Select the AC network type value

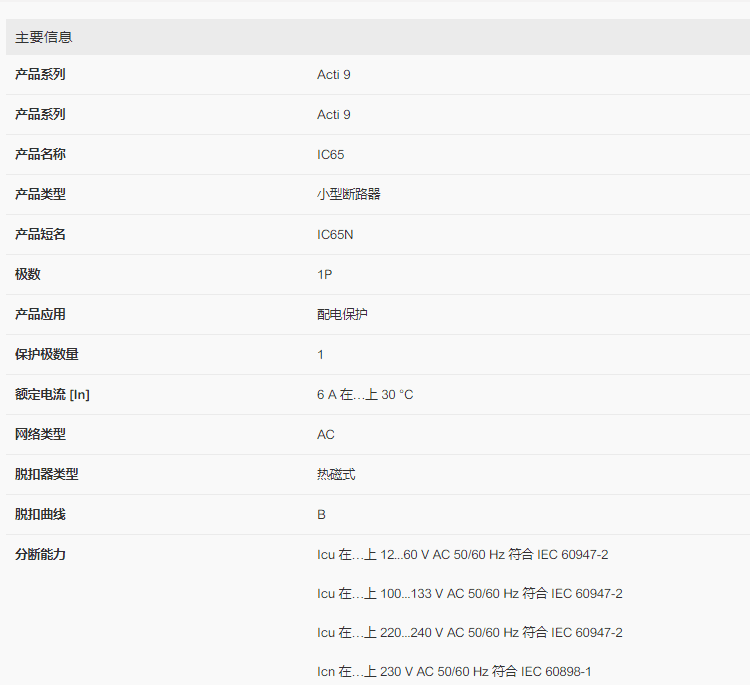tap(326, 434)
